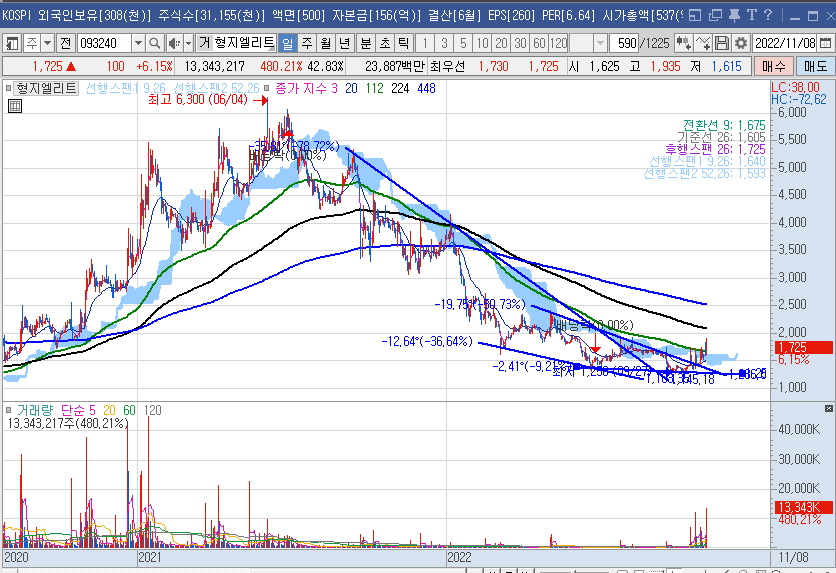Choose the 30 interval preset
The image size is (836, 573).
(520, 43)
